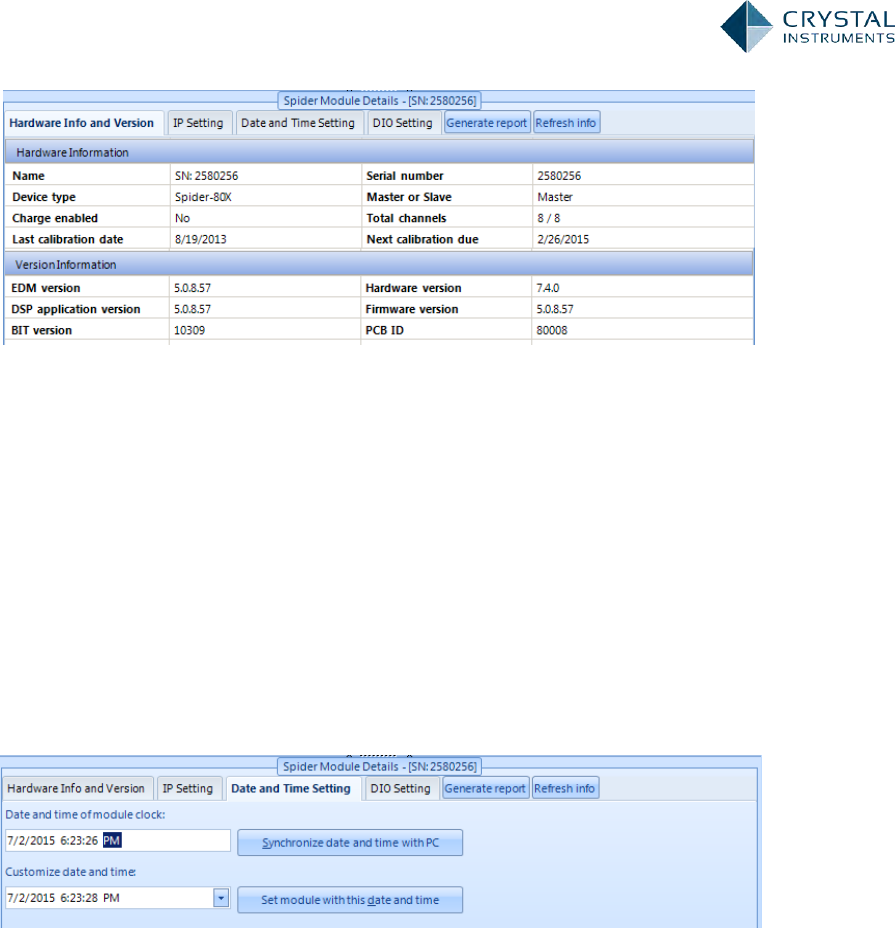895x928 pixels.
Task: Select the Serial number value 2580256
Action: (x=559, y=176)
